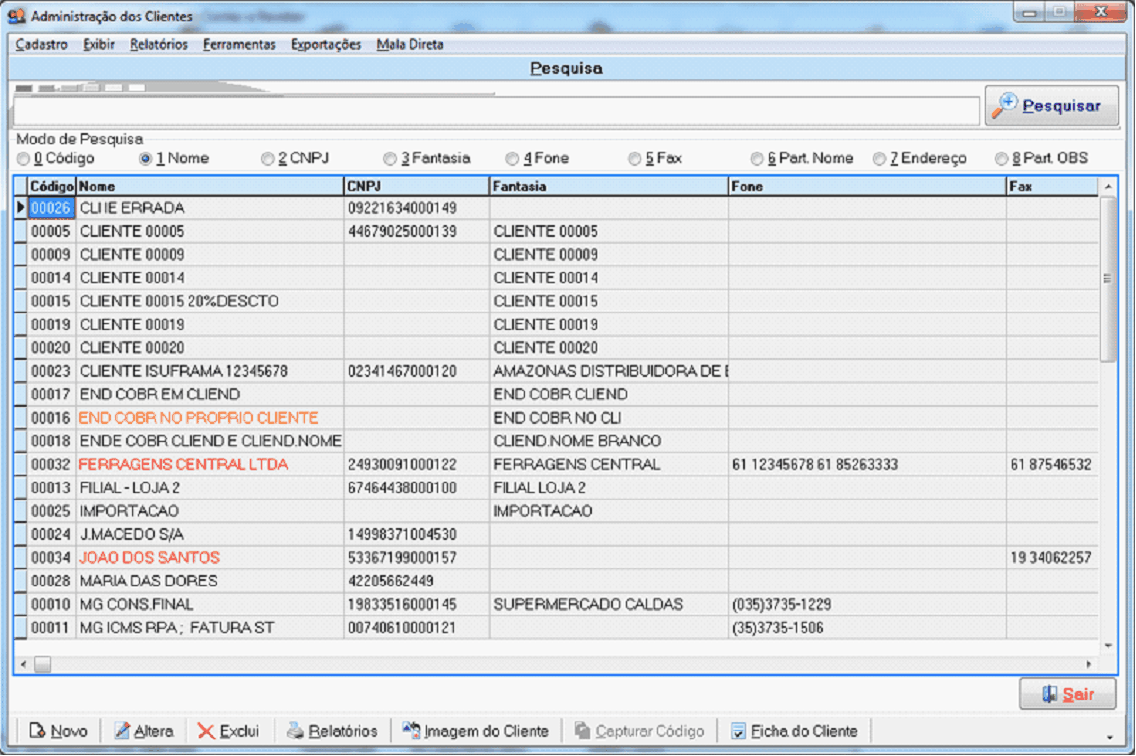Choose the 7 Endereço search mode
Screen dimensions: 1136x756
tap(880, 159)
